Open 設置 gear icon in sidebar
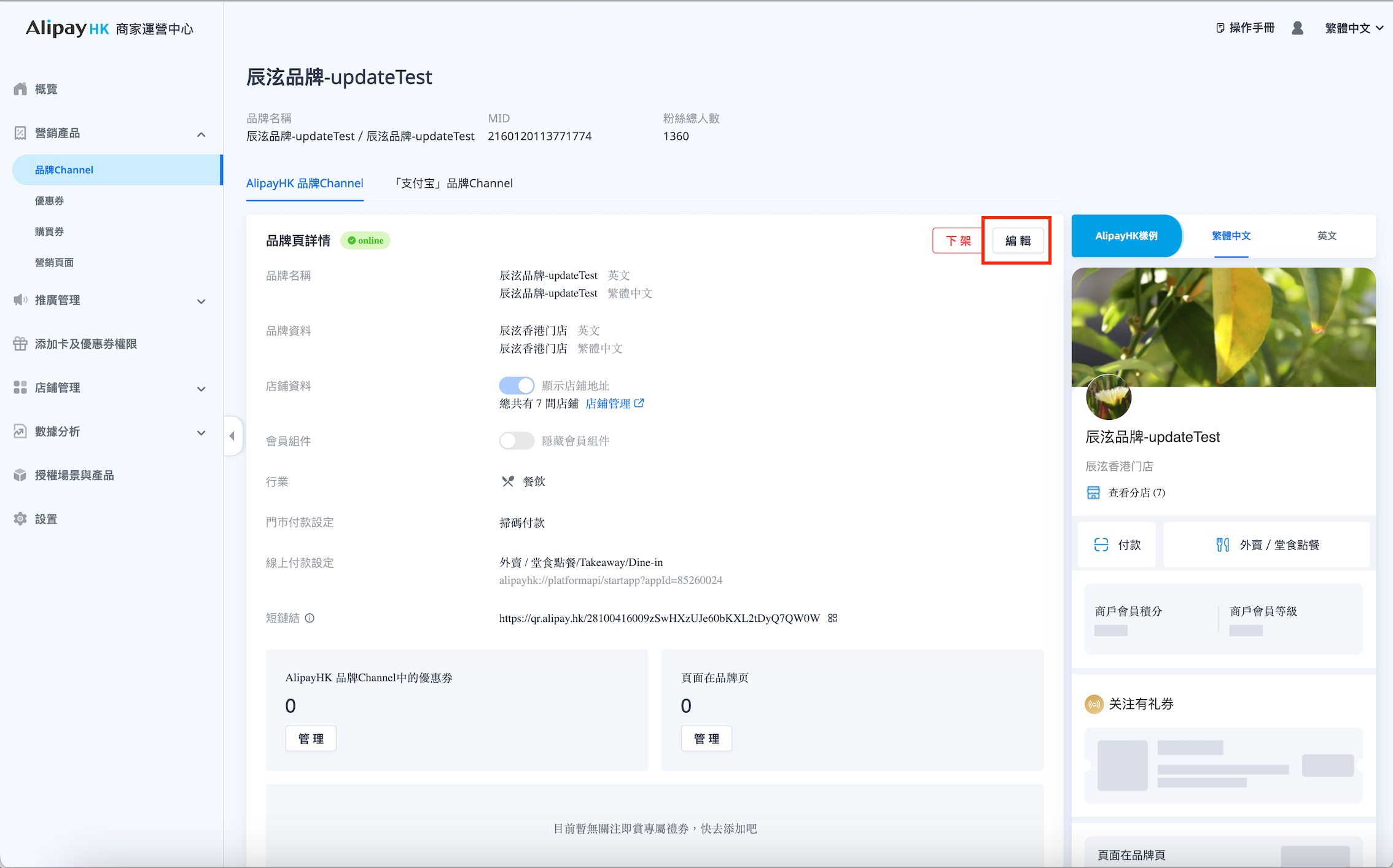The image size is (1393, 868). pyautogui.click(x=20, y=519)
